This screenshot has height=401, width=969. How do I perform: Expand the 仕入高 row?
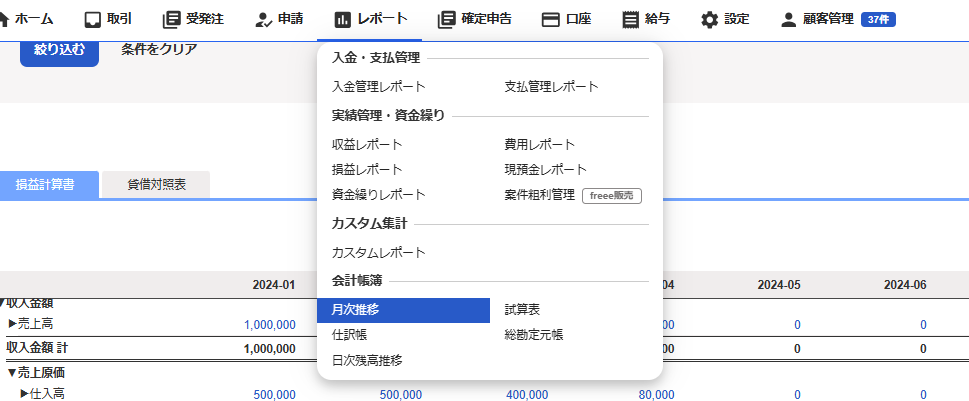tap(25, 394)
